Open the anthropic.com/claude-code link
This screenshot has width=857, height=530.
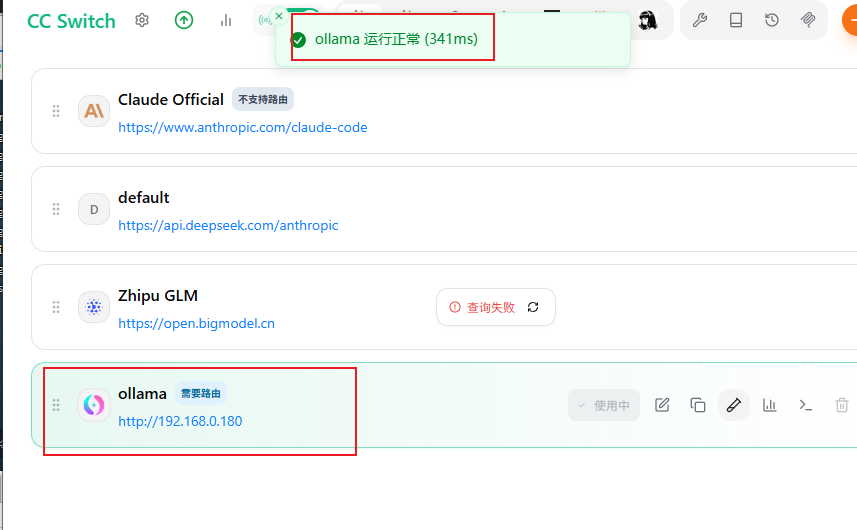point(243,127)
